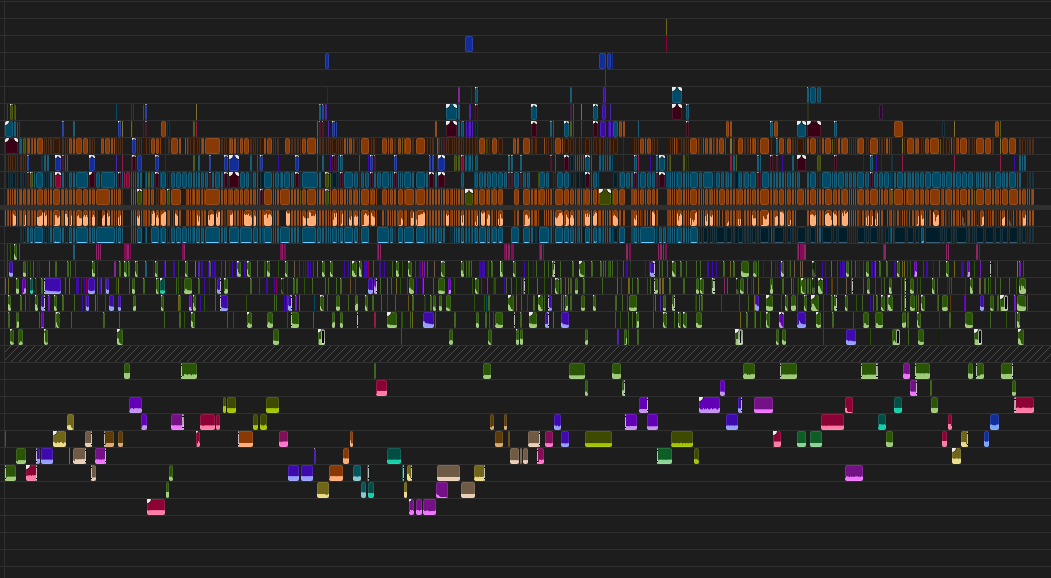1051x578 pixels.
Task: Click the second-widest lime-olive block right of it
Action: [682, 439]
